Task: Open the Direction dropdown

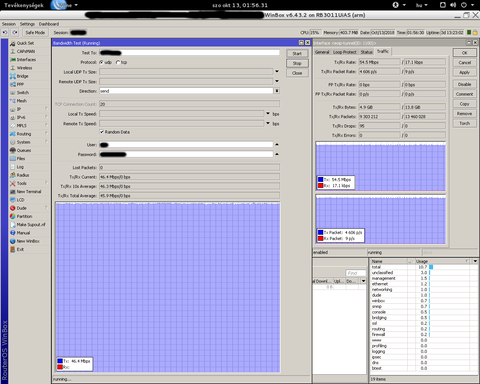Action: click(277, 91)
